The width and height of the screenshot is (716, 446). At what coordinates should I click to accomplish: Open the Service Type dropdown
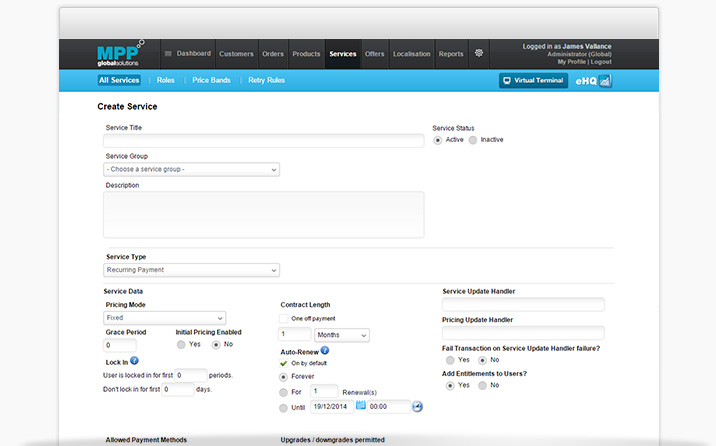pyautogui.click(x=191, y=270)
